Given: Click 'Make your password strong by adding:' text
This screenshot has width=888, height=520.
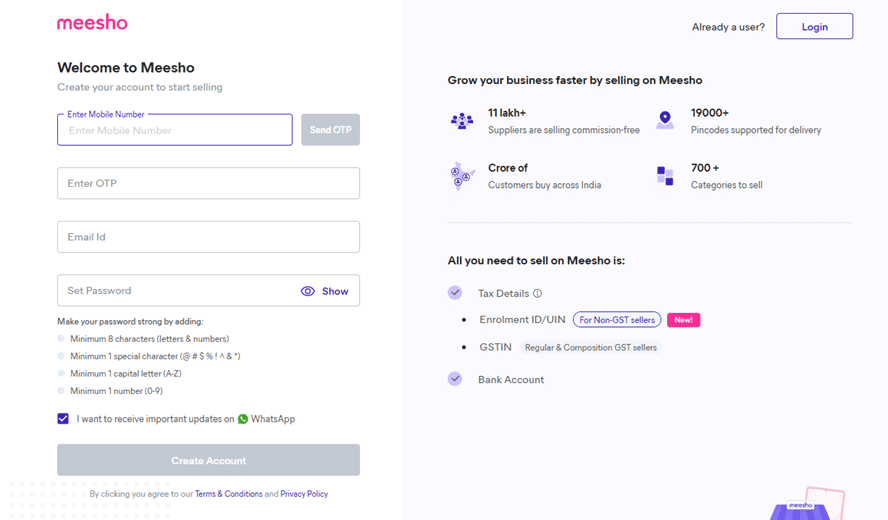Looking at the screenshot, I should pos(130,321).
